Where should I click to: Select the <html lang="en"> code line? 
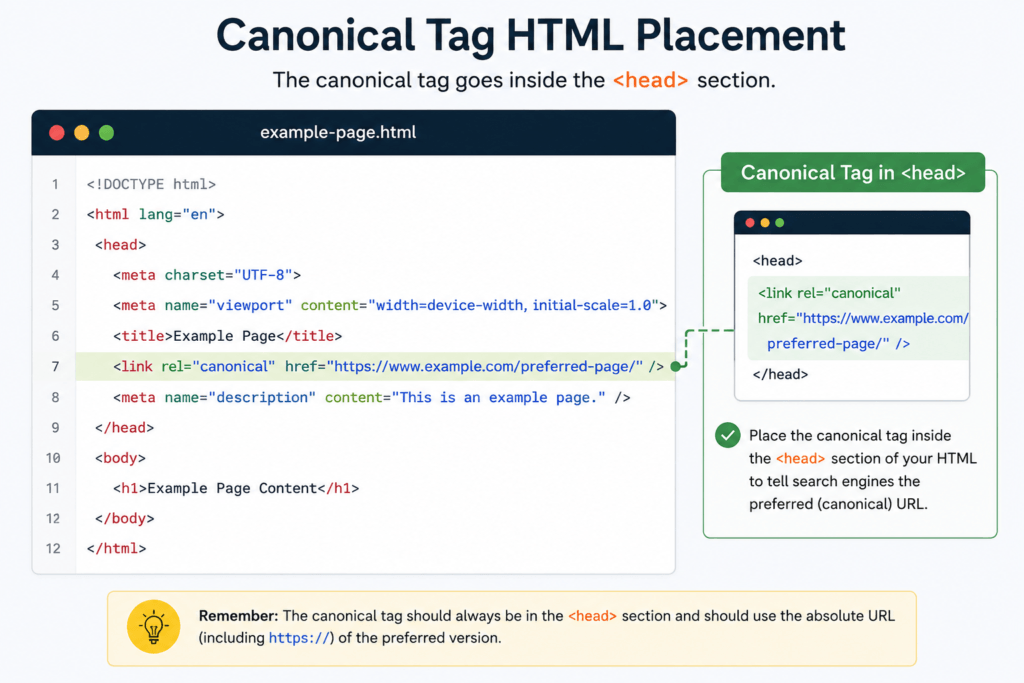coord(155,214)
